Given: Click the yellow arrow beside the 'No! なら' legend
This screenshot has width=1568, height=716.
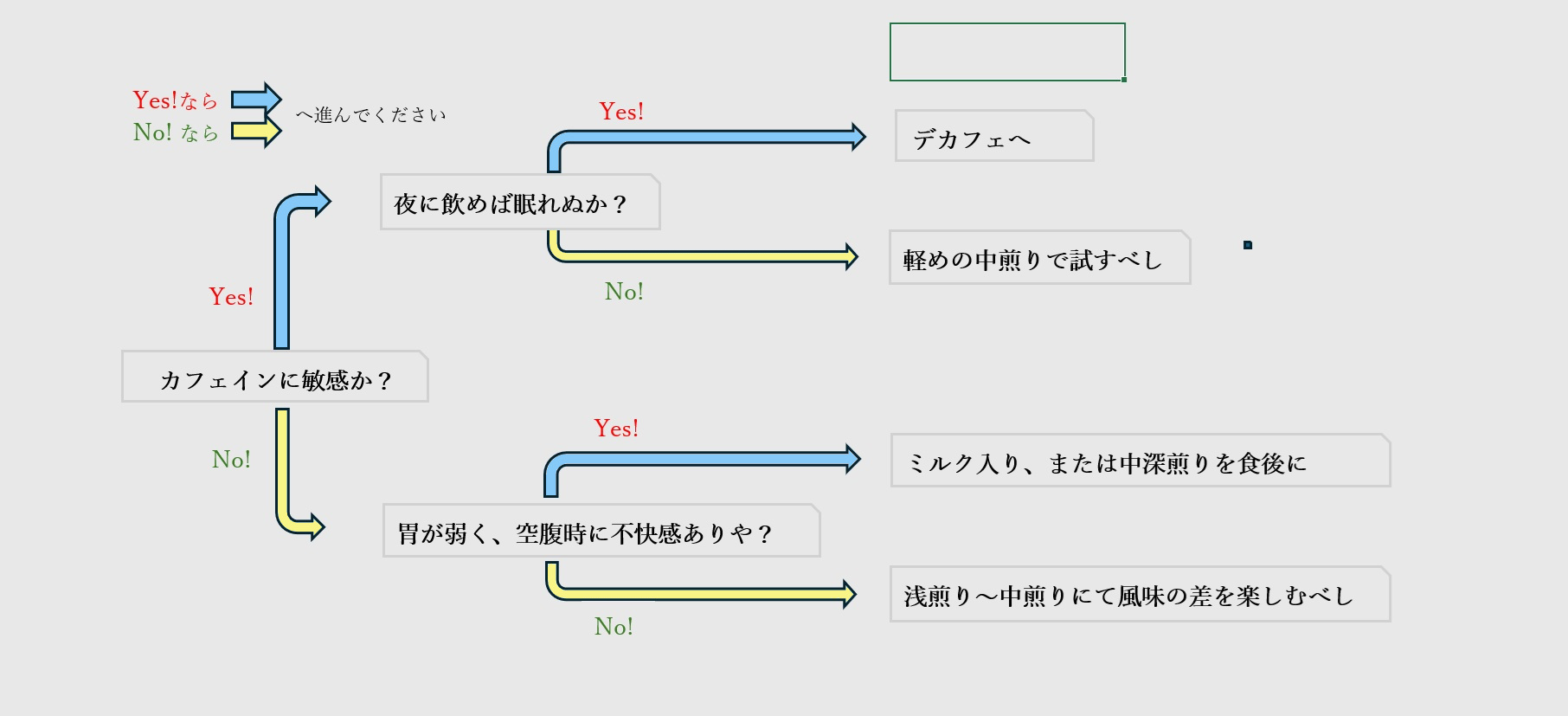Looking at the screenshot, I should 256,132.
